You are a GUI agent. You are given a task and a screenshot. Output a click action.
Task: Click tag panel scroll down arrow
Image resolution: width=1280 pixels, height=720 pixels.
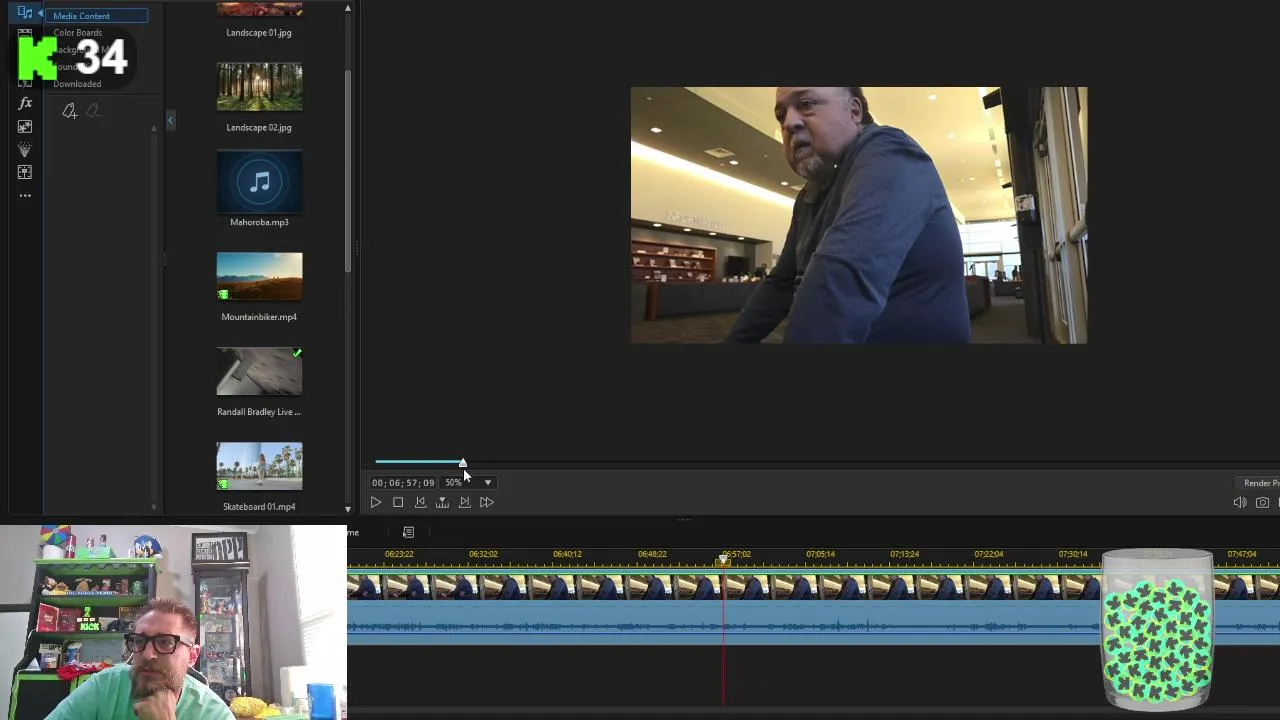click(x=154, y=507)
